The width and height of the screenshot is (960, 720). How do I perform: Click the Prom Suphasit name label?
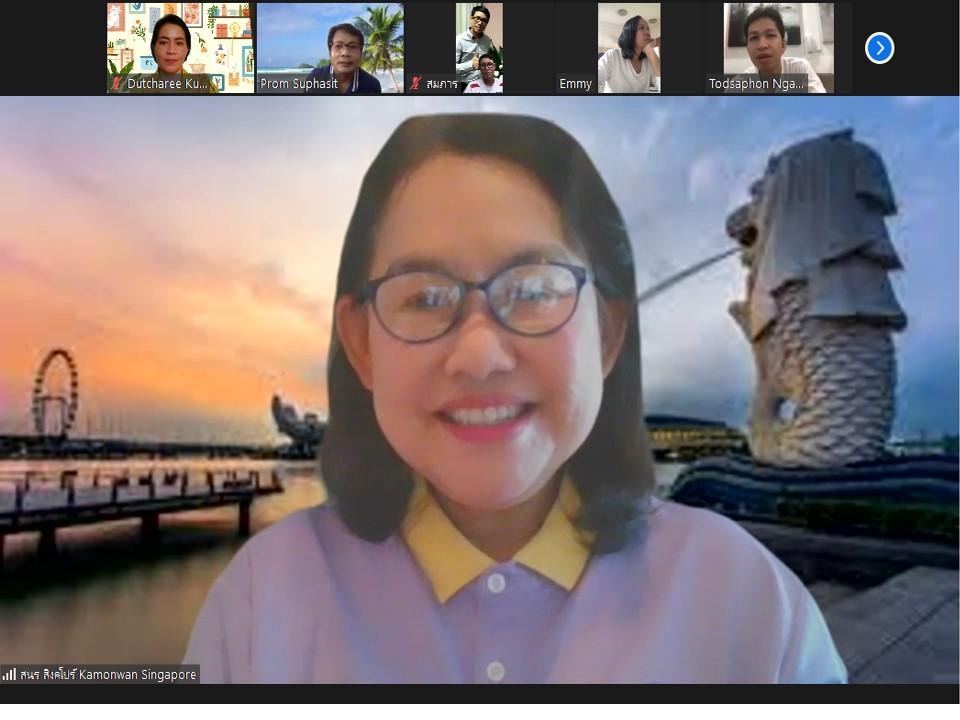point(299,84)
